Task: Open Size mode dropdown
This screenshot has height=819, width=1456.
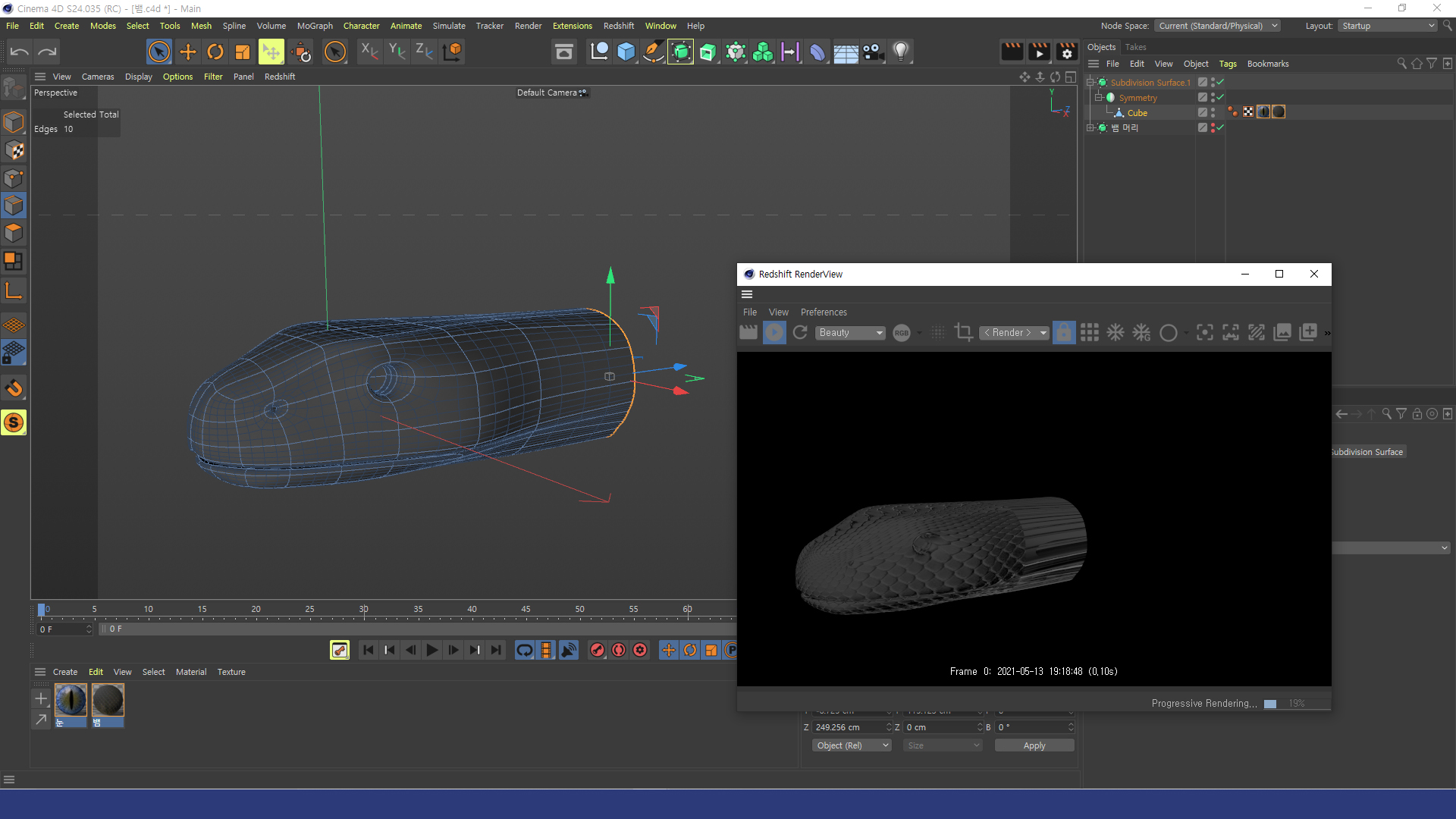Action: pyautogui.click(x=943, y=745)
